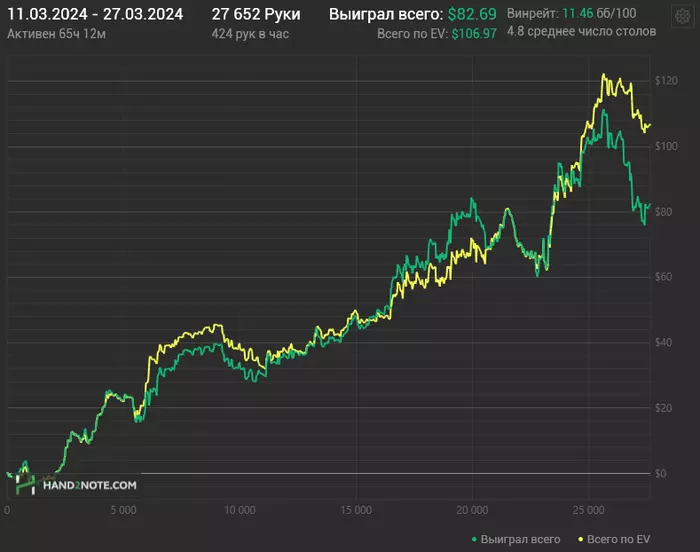Click the 25 000 x-axis label
This screenshot has width=700, height=552.
[x=588, y=510]
